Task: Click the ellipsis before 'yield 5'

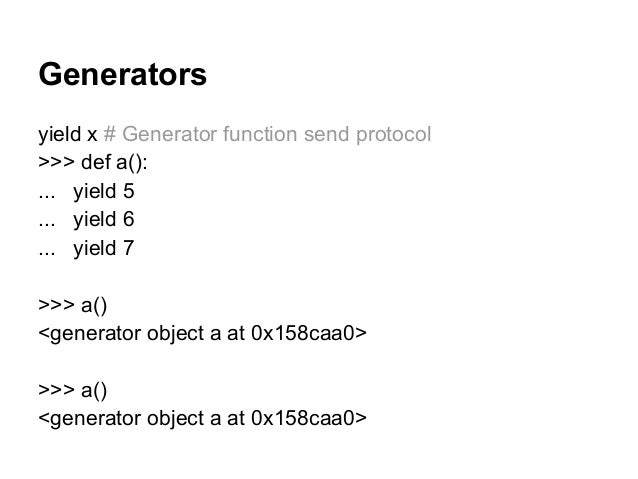Action: coord(47,197)
